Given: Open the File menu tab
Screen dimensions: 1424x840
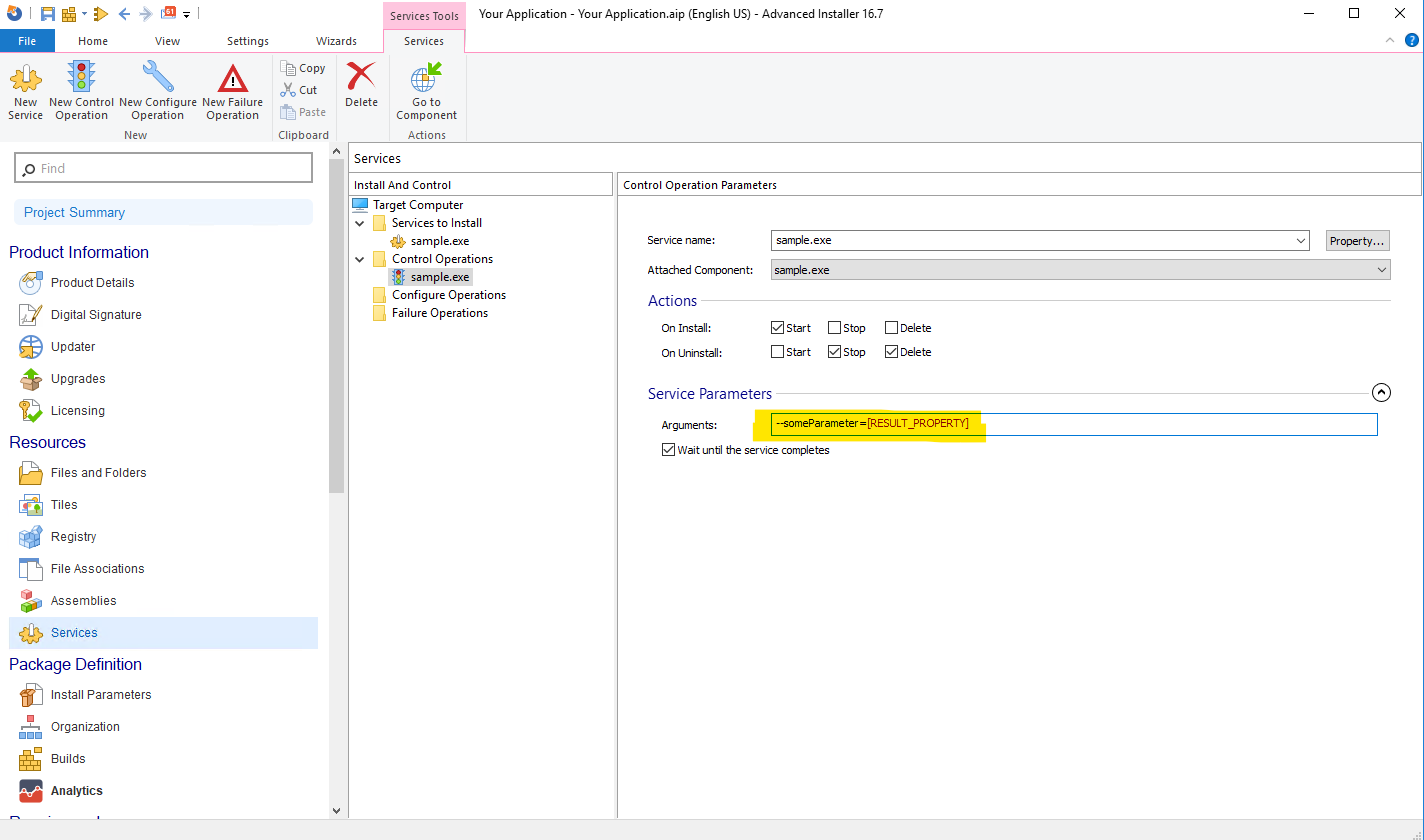Looking at the screenshot, I should click(27, 41).
